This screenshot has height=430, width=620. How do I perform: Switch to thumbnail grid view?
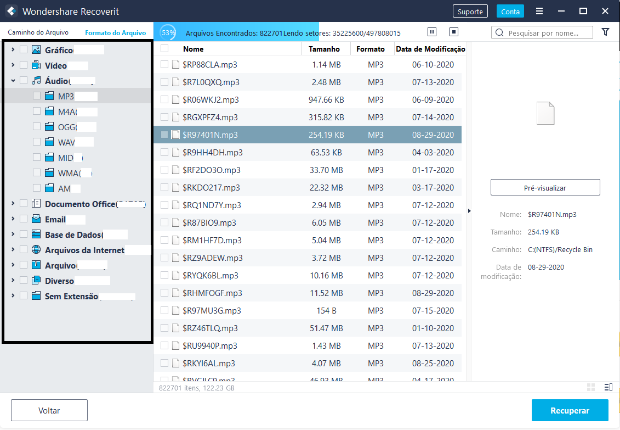(x=591, y=387)
